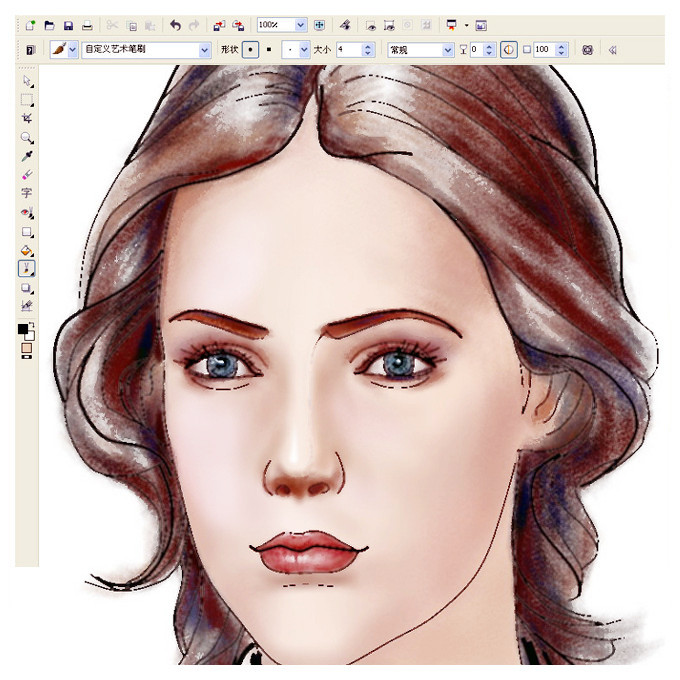The height and width of the screenshot is (680, 680).
Task: Click the white background color swatch
Action: coord(30,336)
